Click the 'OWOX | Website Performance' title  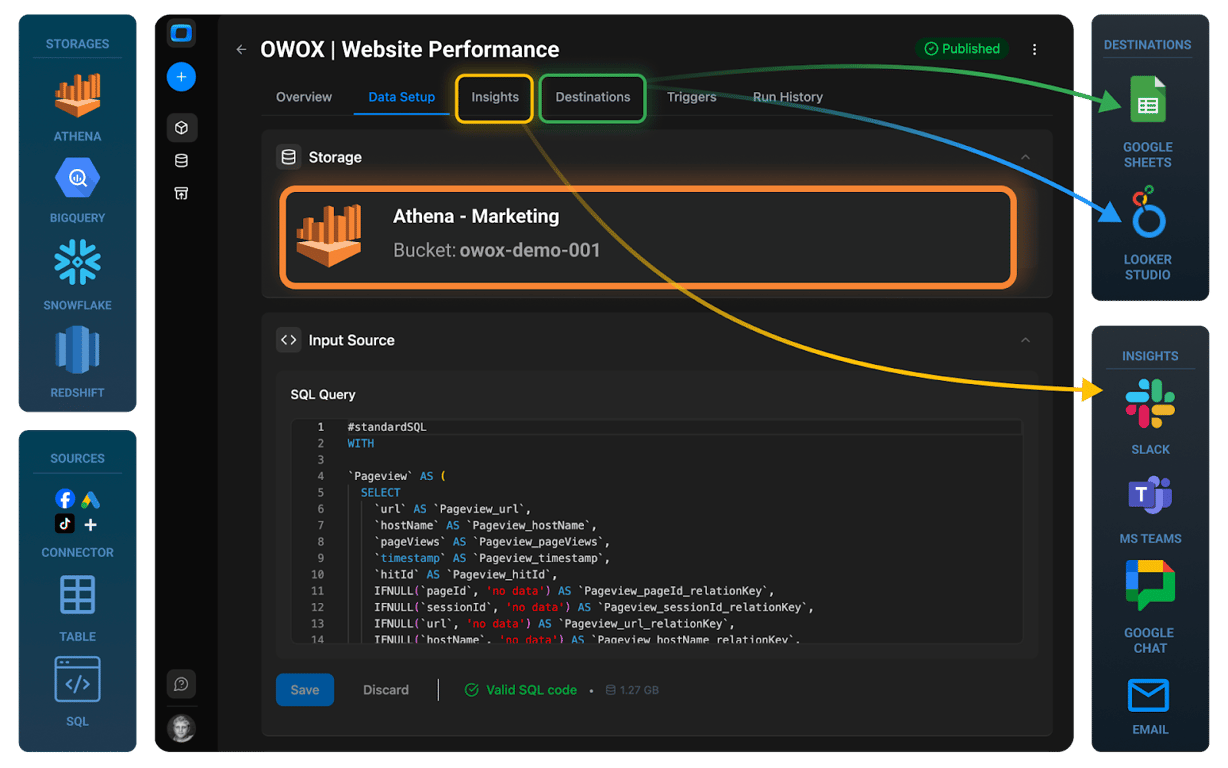tap(410, 49)
